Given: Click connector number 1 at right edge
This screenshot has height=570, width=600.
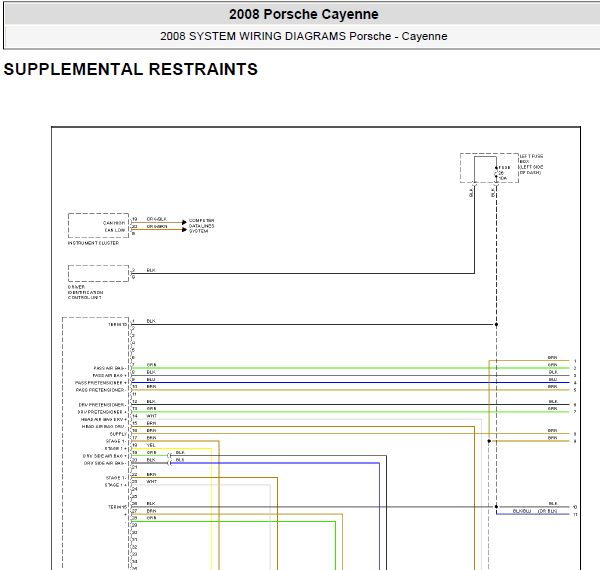Looking at the screenshot, I should [x=575, y=361].
